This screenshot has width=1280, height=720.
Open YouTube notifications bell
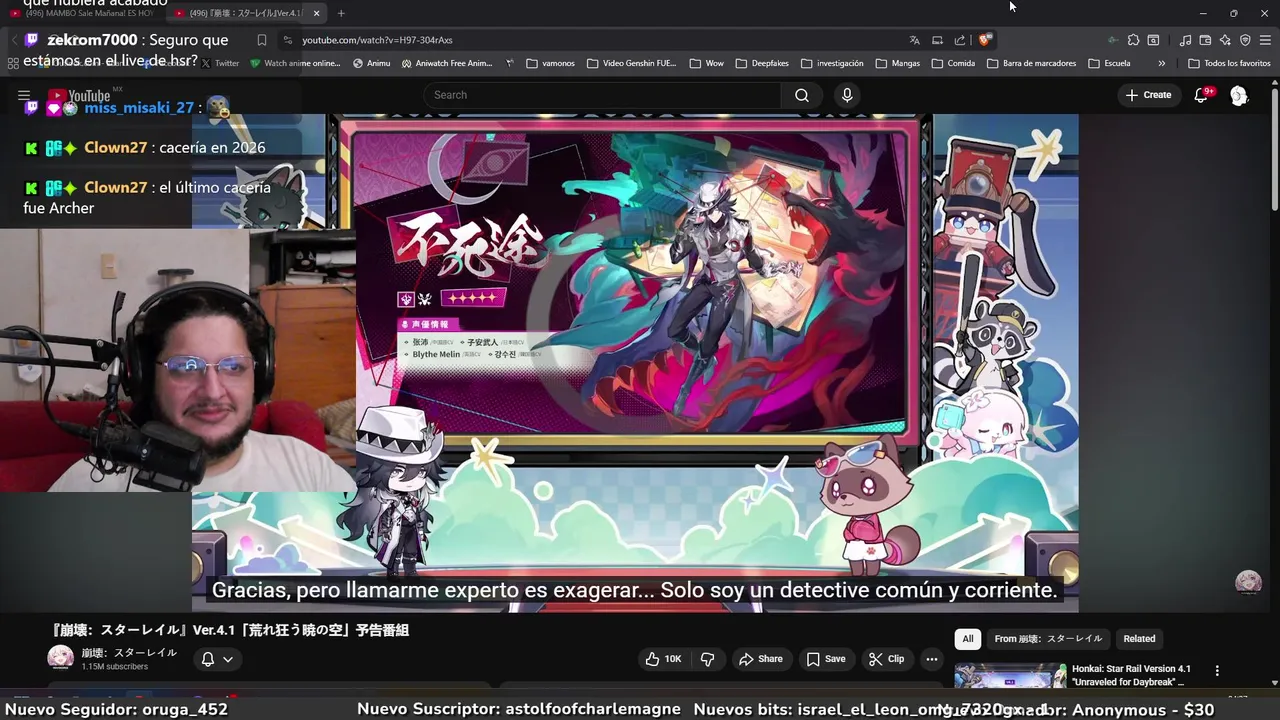point(1201,95)
